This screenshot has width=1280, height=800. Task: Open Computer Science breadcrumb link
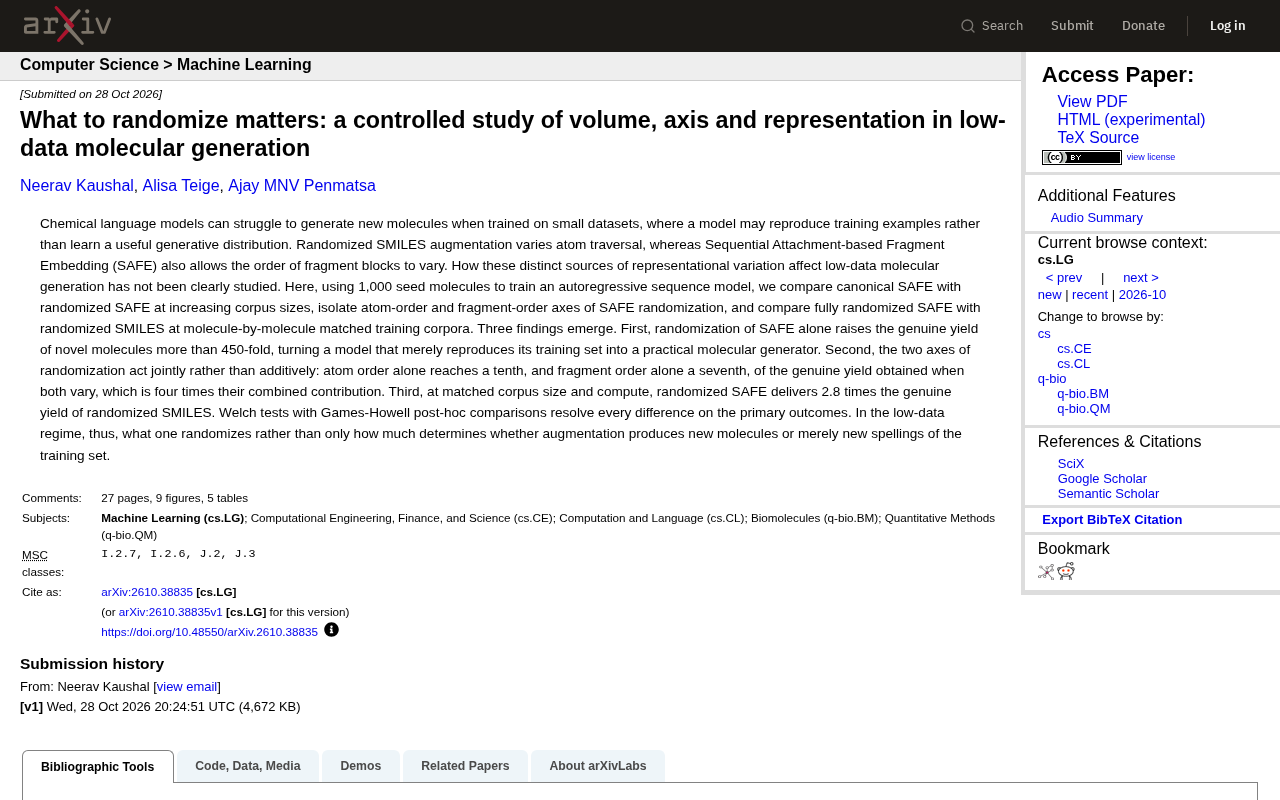click(x=89, y=65)
